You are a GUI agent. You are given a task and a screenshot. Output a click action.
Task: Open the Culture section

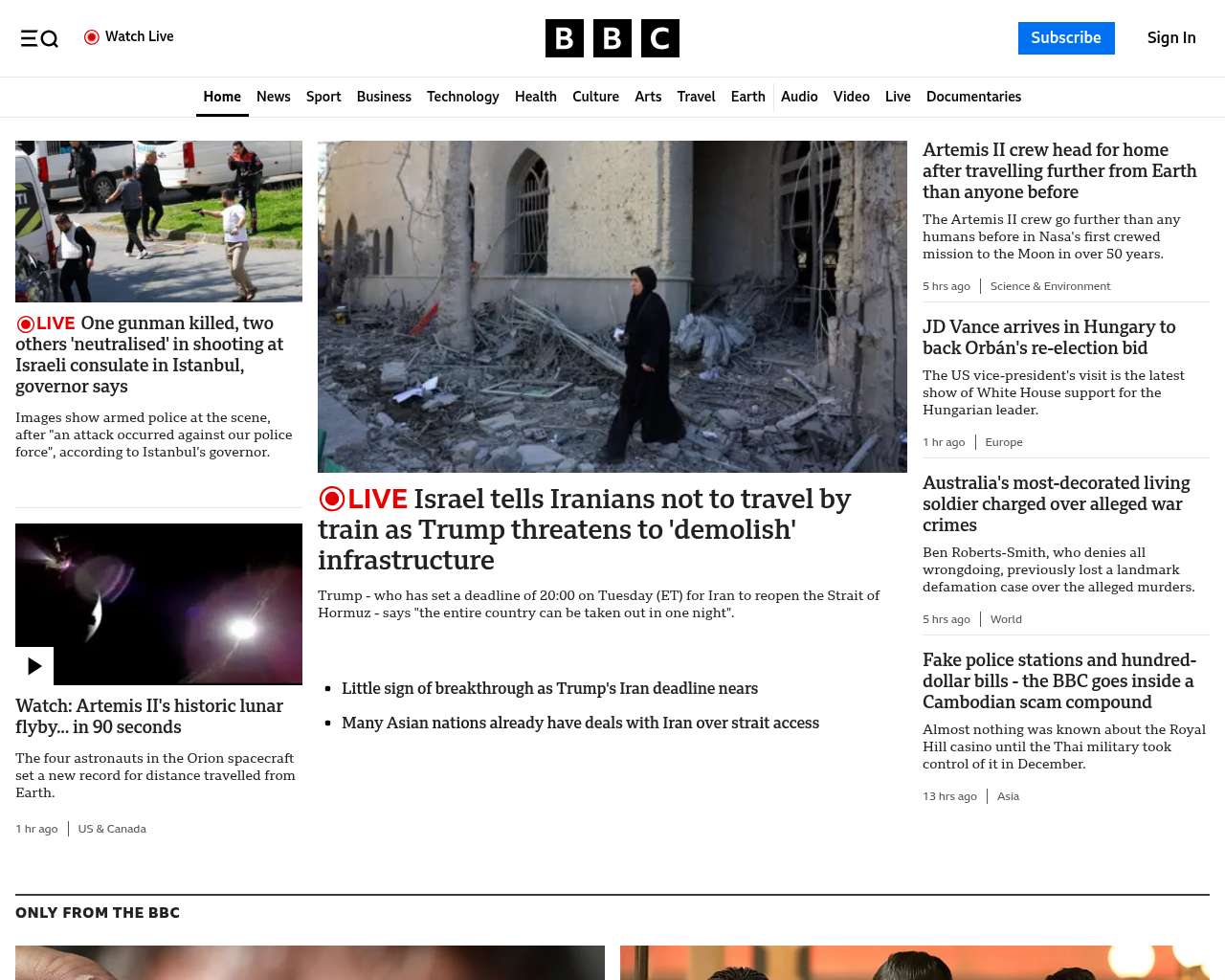595,97
